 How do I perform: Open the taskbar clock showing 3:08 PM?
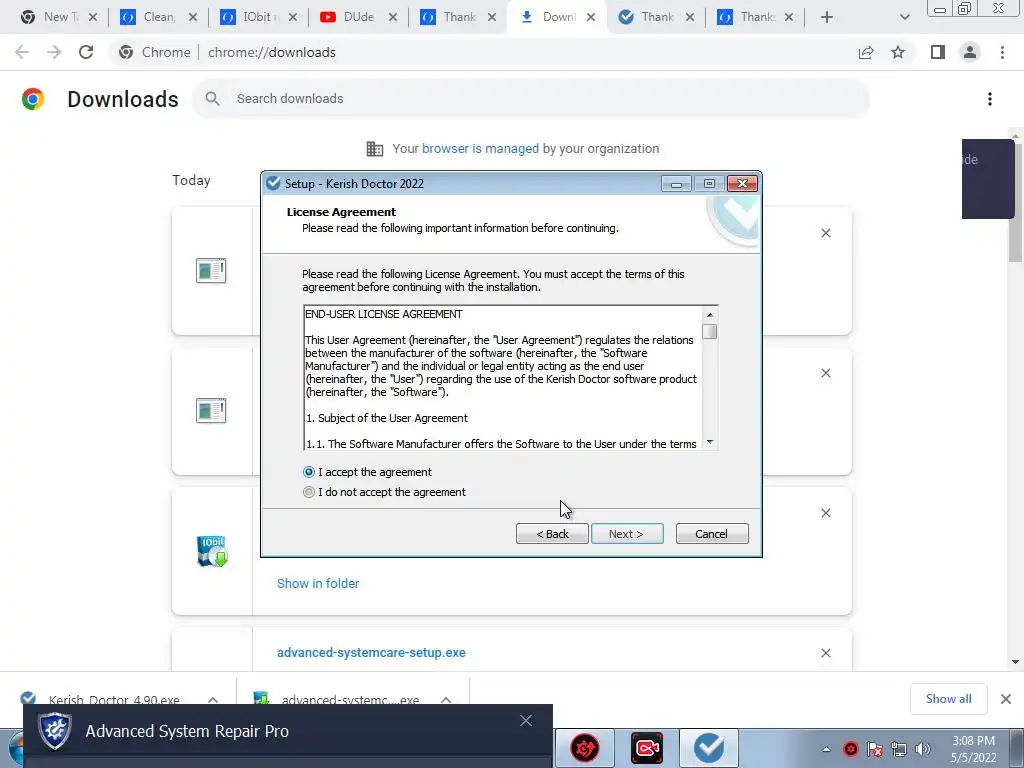pyautogui.click(x=973, y=749)
